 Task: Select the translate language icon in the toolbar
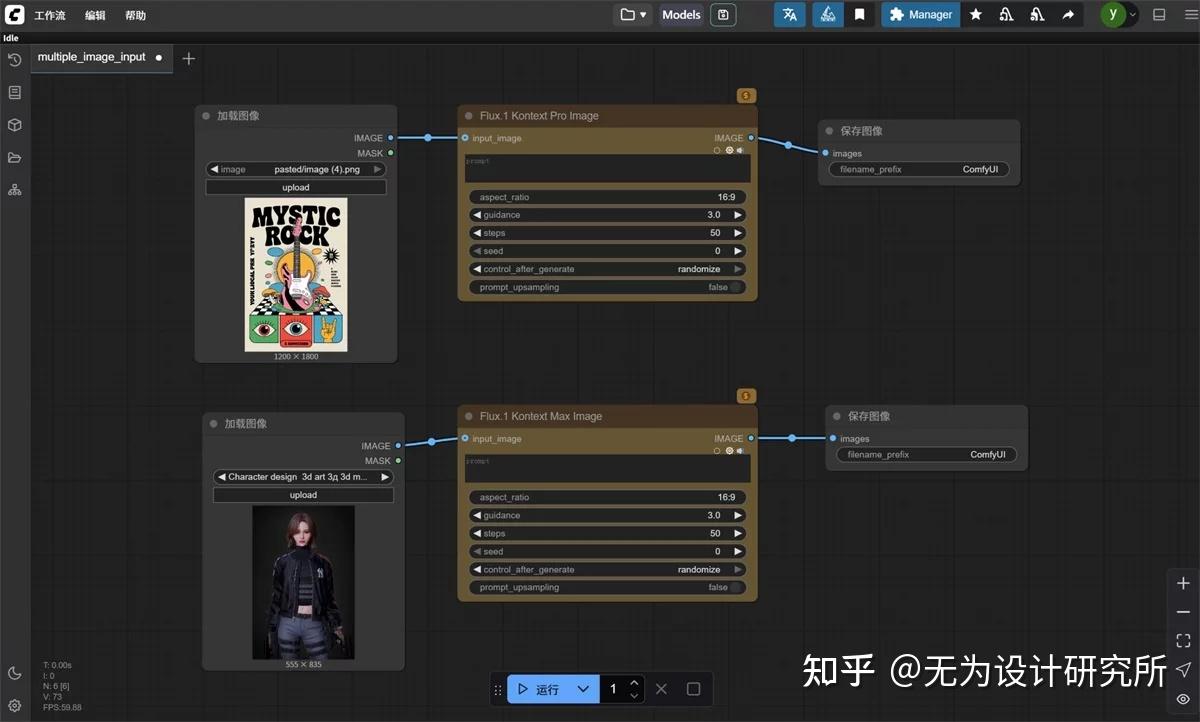pyautogui.click(x=789, y=14)
